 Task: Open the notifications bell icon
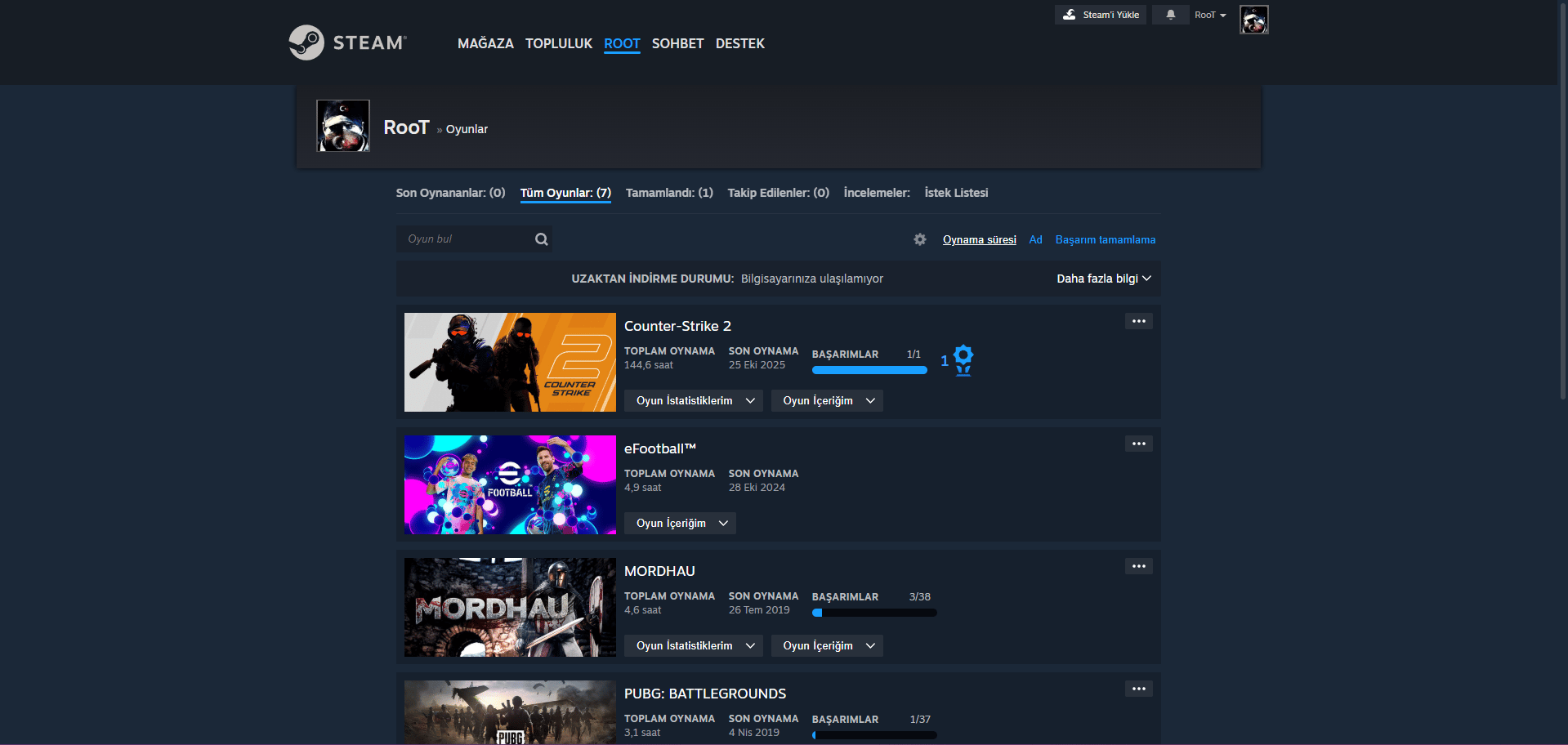click(1170, 15)
